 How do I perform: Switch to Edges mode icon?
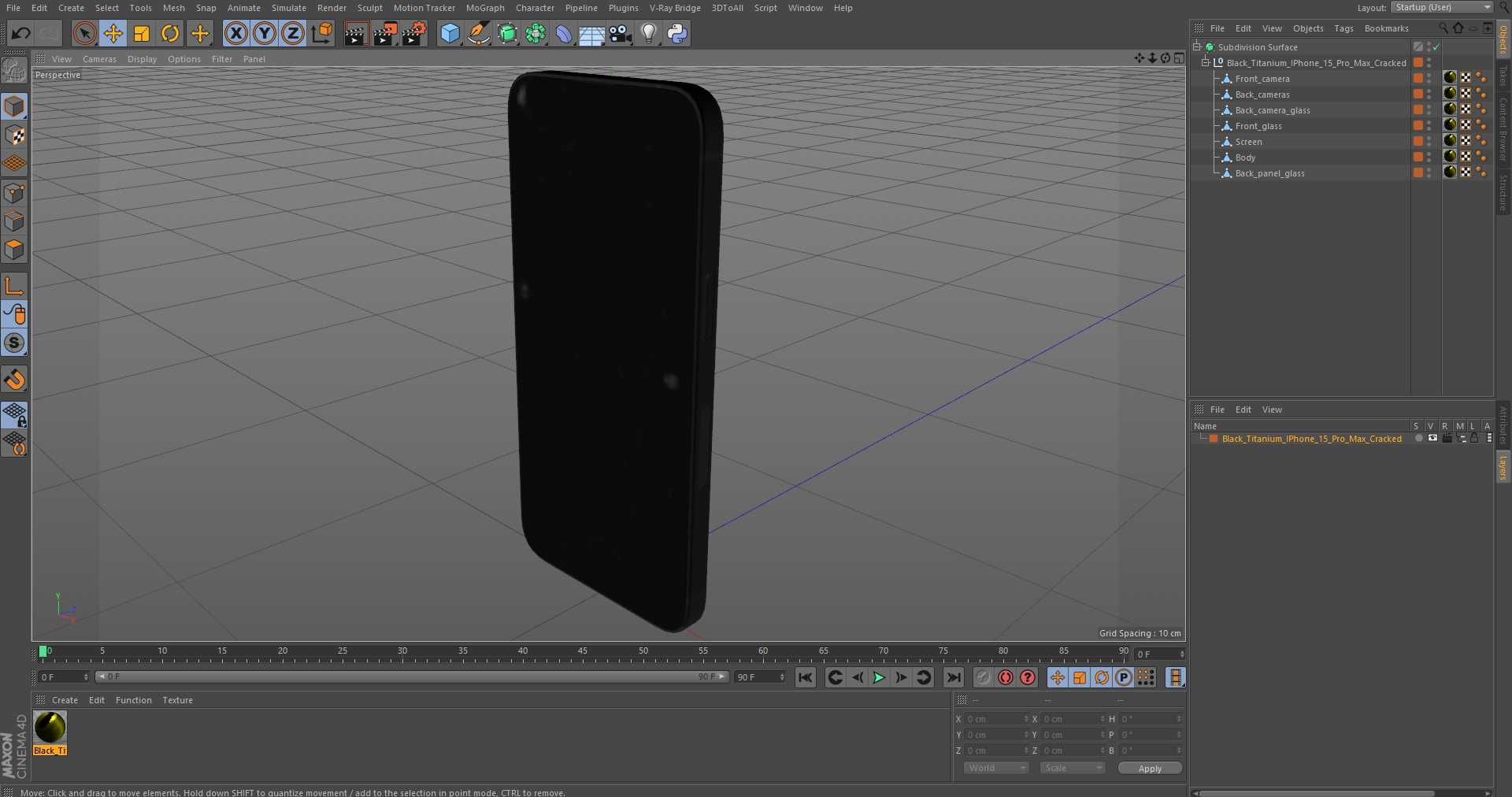pos(15,221)
